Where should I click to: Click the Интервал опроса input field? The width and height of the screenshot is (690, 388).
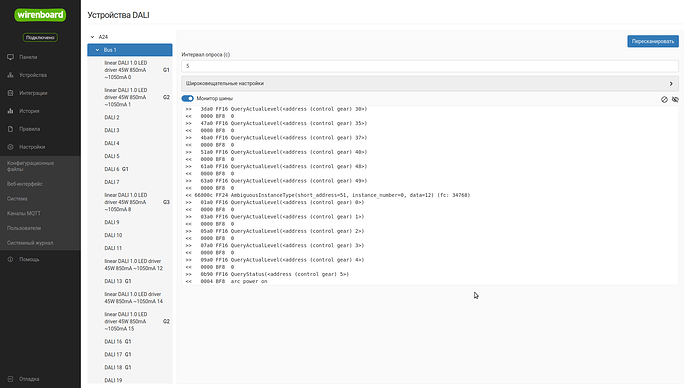point(430,66)
